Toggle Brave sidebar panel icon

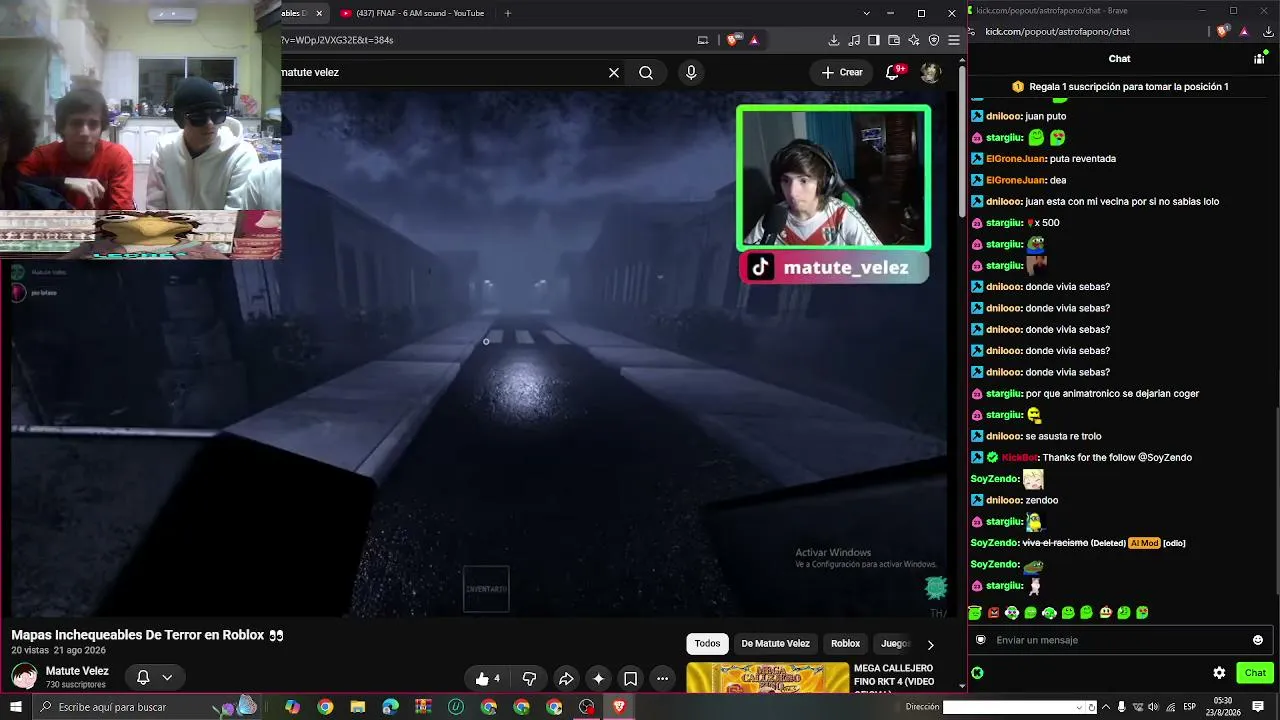(874, 40)
